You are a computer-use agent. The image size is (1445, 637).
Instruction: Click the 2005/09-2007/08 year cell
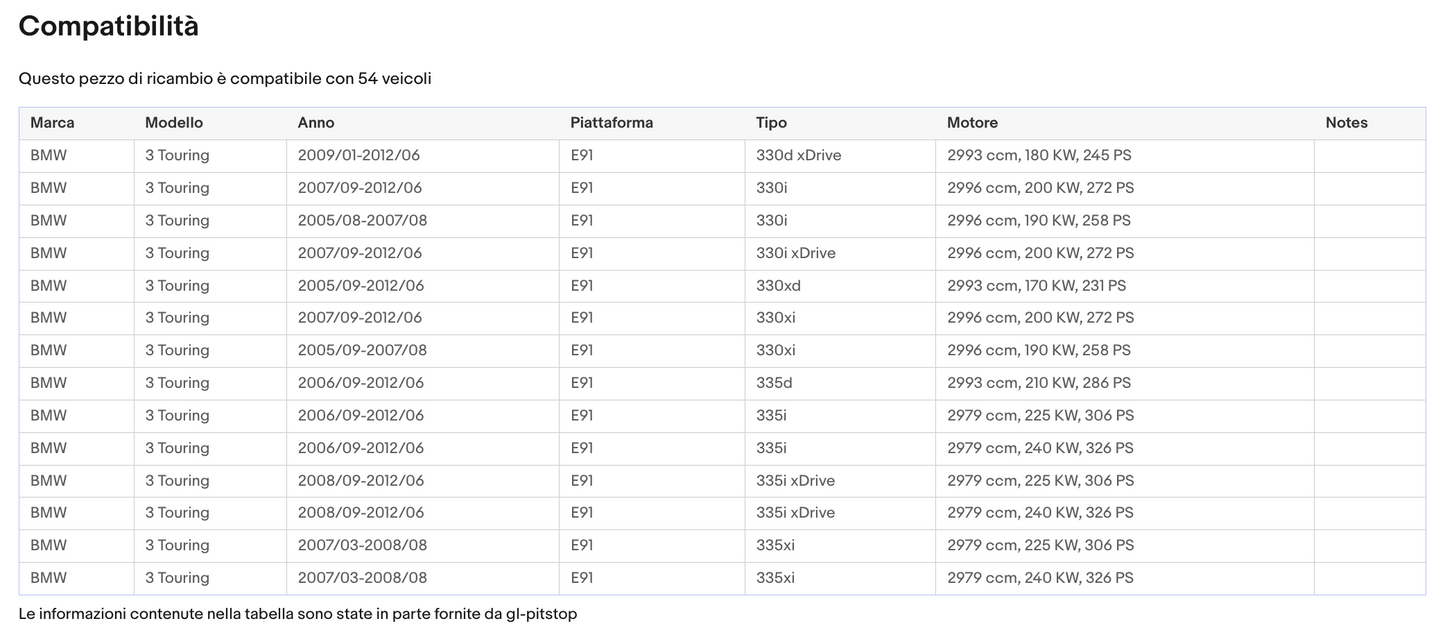coord(362,351)
